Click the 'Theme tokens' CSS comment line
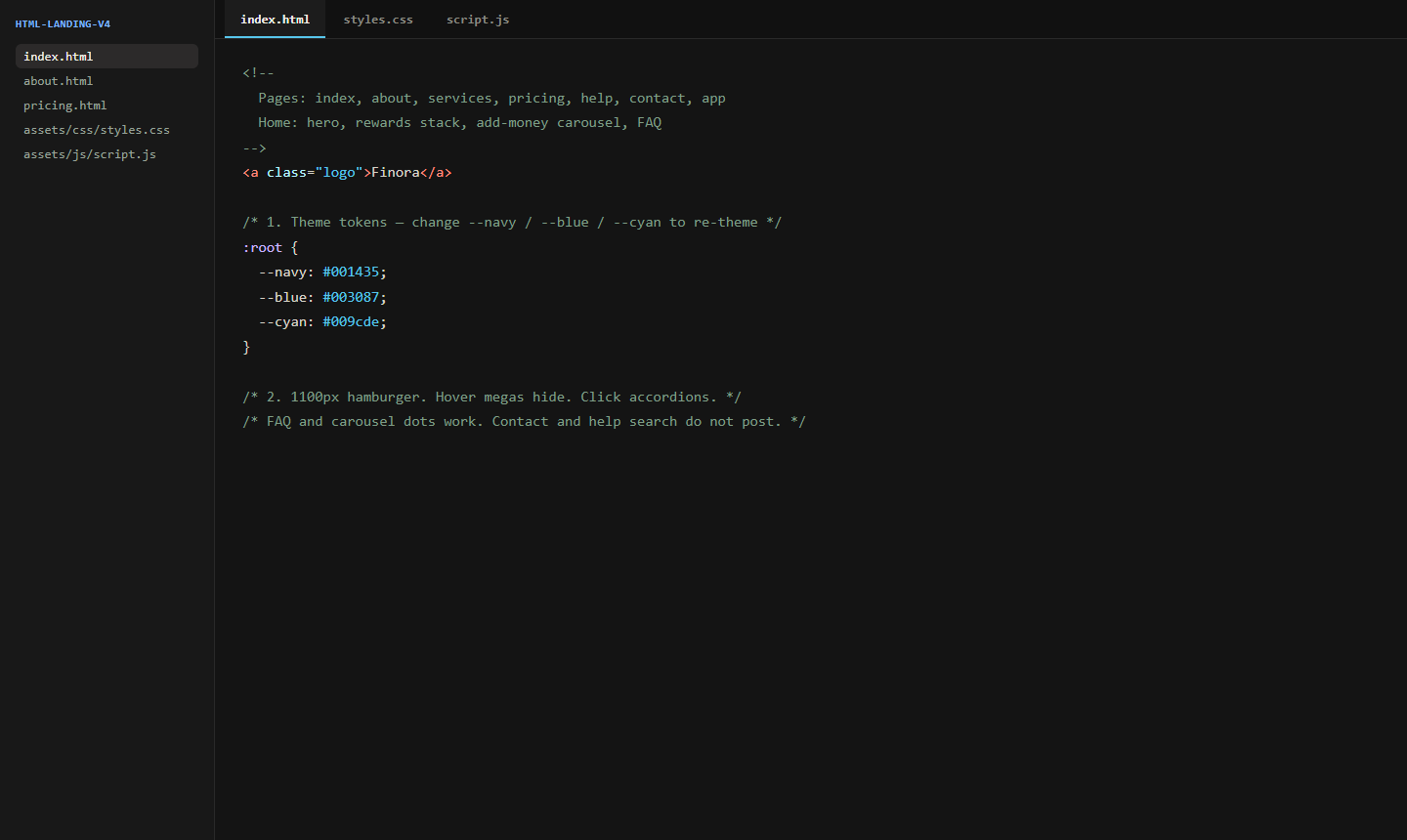This screenshot has height=840, width=1407. [x=512, y=223]
